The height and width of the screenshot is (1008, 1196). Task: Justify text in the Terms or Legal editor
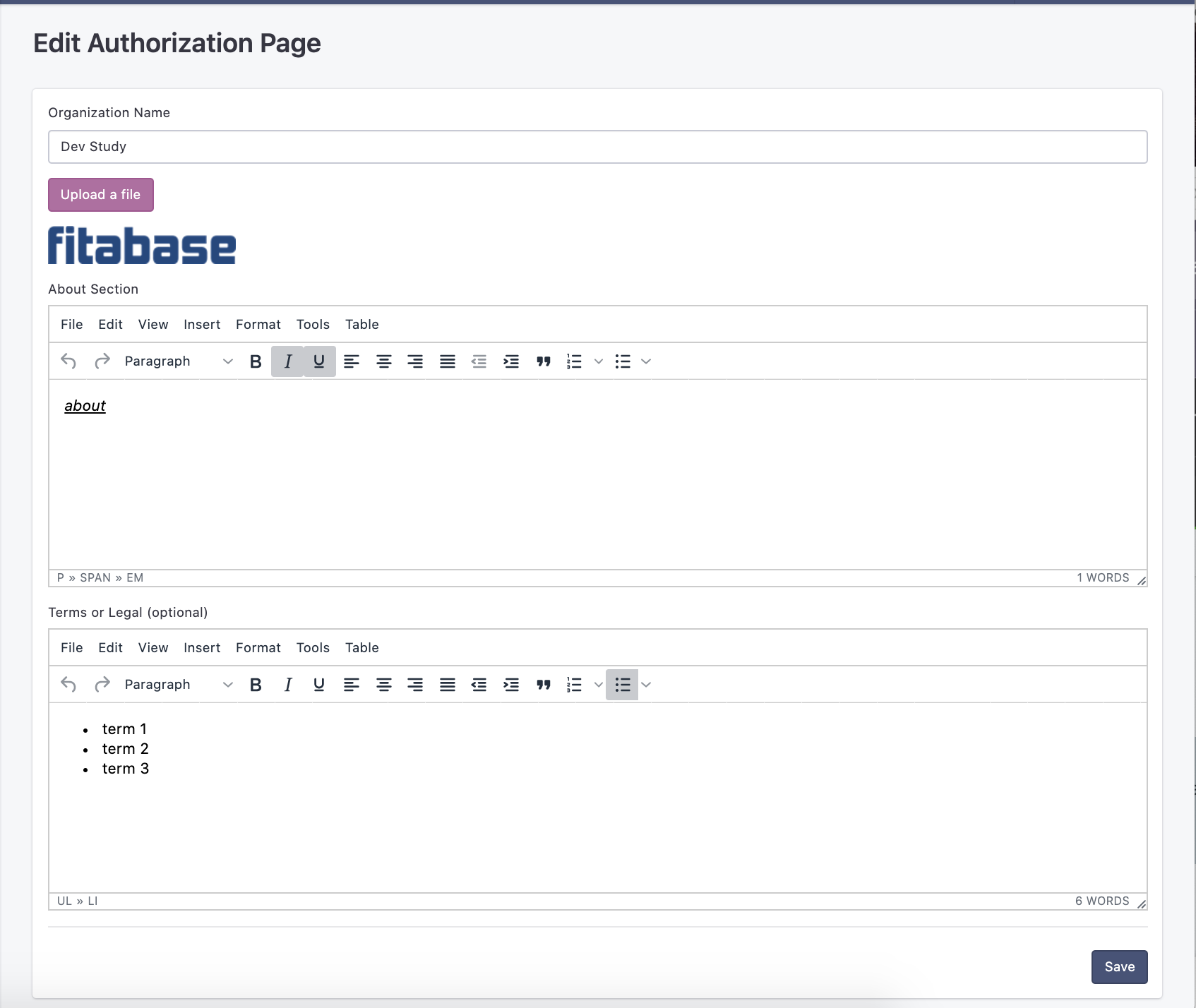click(x=448, y=685)
